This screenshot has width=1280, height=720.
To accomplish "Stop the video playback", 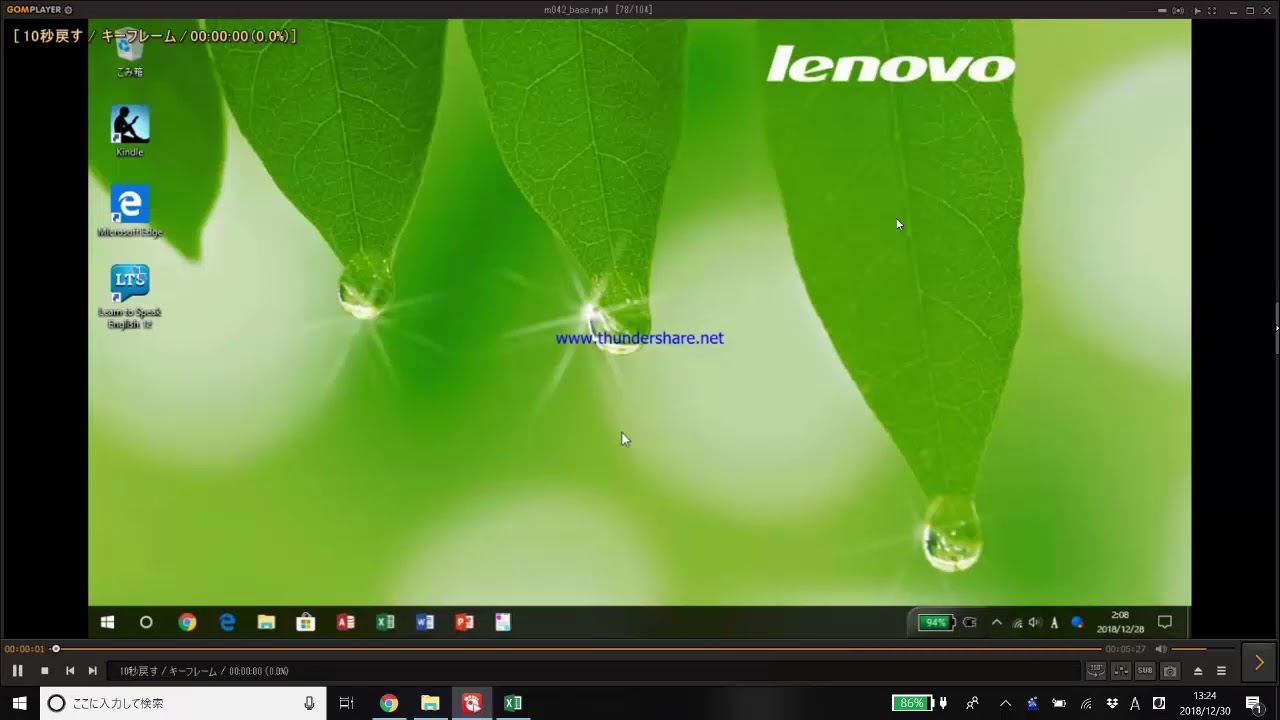I will [x=44, y=671].
